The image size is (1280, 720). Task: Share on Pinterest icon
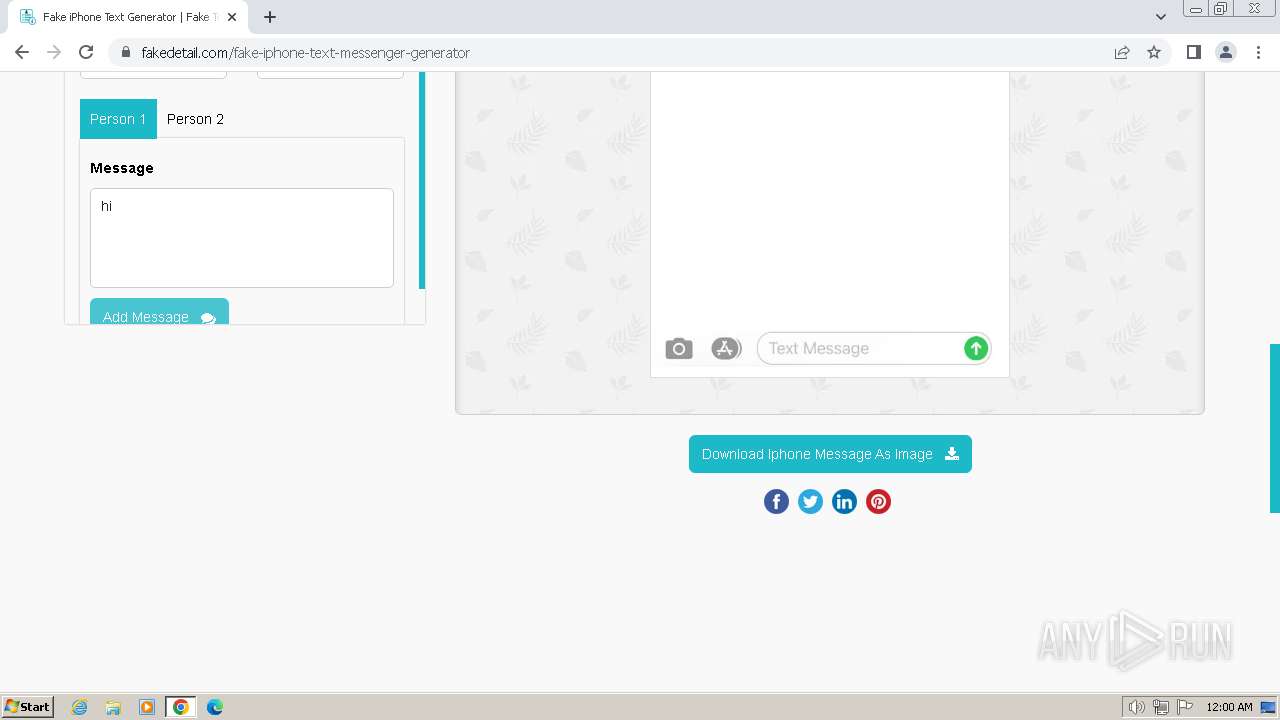pyautogui.click(x=879, y=502)
